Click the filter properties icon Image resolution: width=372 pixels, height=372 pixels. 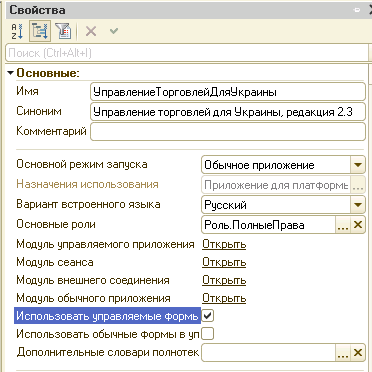[x=63, y=32]
